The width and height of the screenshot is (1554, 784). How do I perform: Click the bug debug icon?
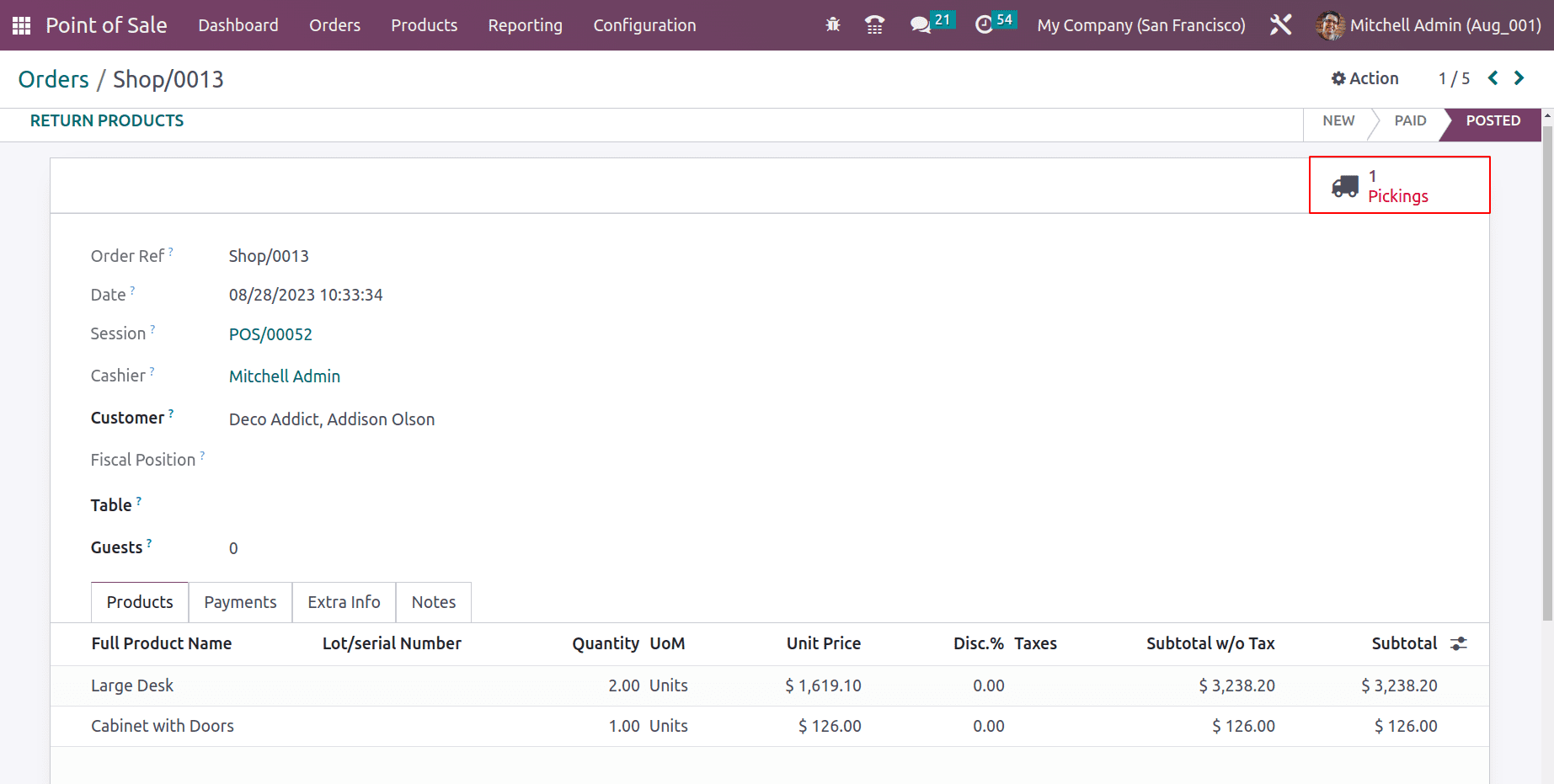833,25
